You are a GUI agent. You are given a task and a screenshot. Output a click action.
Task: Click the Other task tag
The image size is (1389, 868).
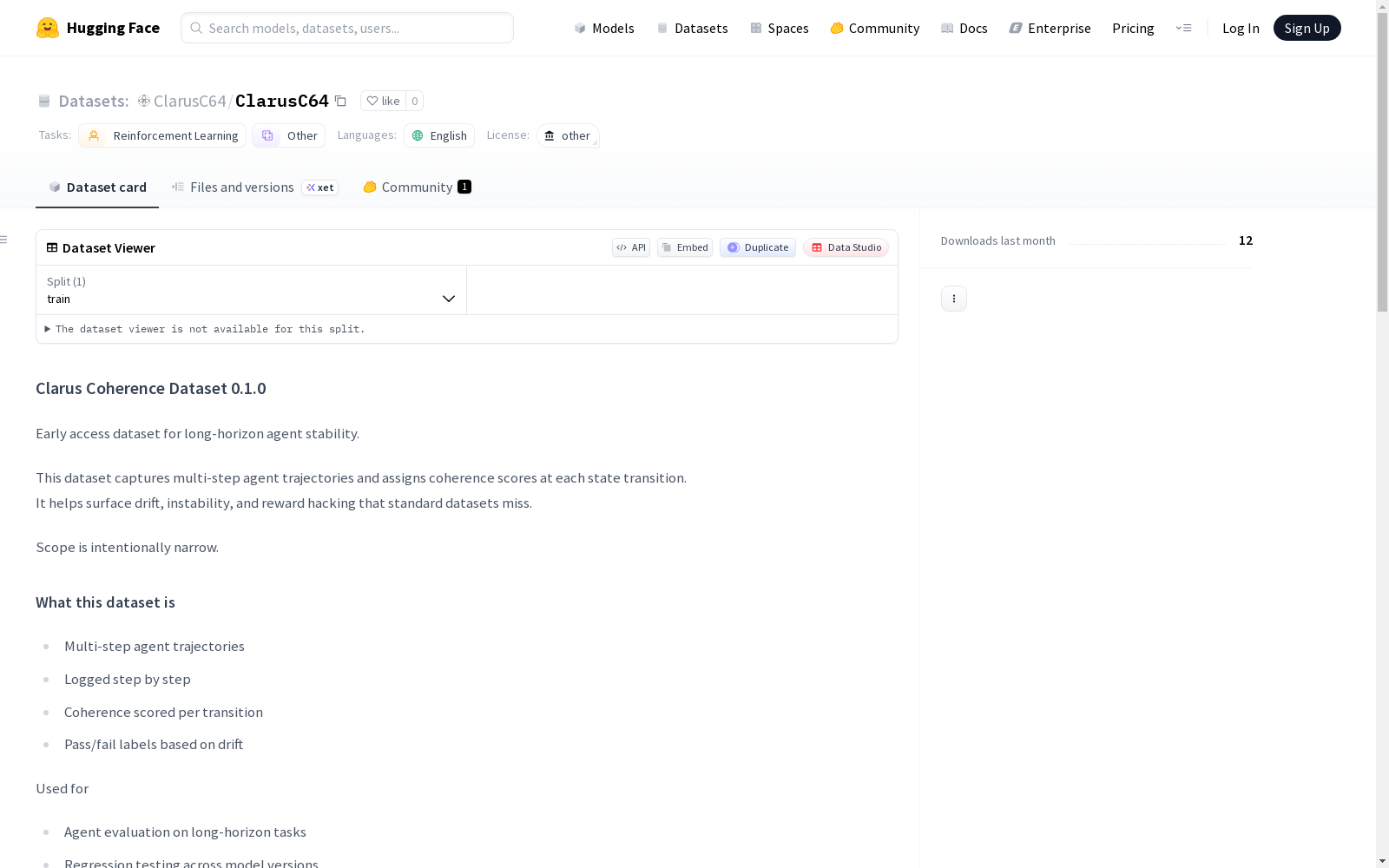click(x=288, y=135)
